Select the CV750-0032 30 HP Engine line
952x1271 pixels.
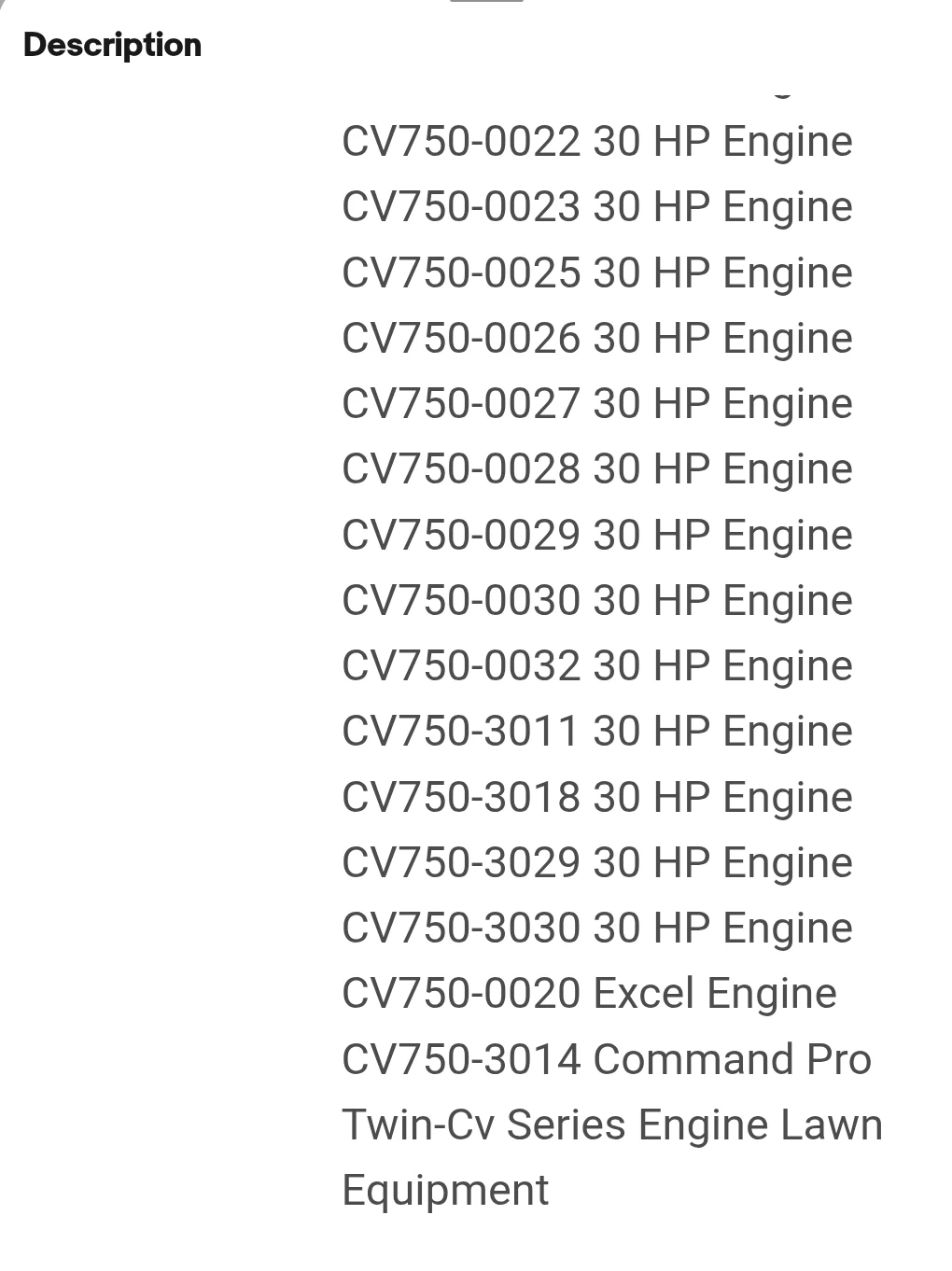click(597, 666)
